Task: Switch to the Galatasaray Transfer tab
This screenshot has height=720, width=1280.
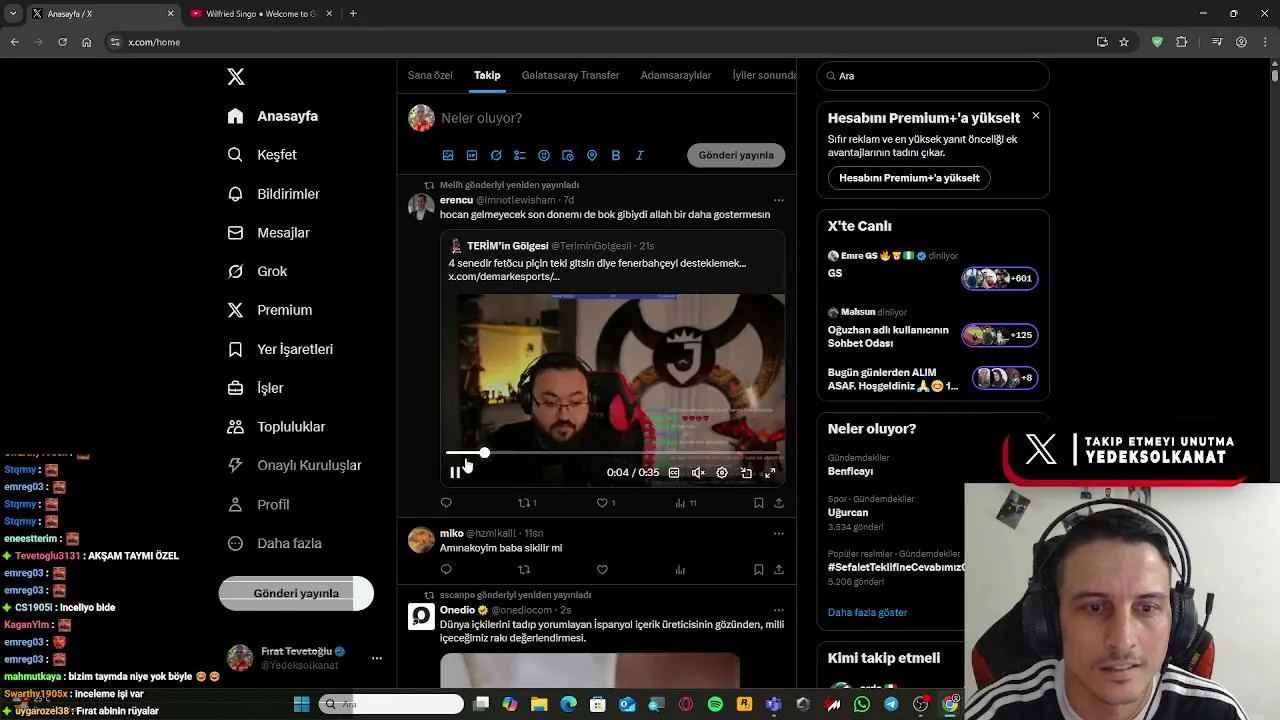Action: pyautogui.click(x=570, y=75)
